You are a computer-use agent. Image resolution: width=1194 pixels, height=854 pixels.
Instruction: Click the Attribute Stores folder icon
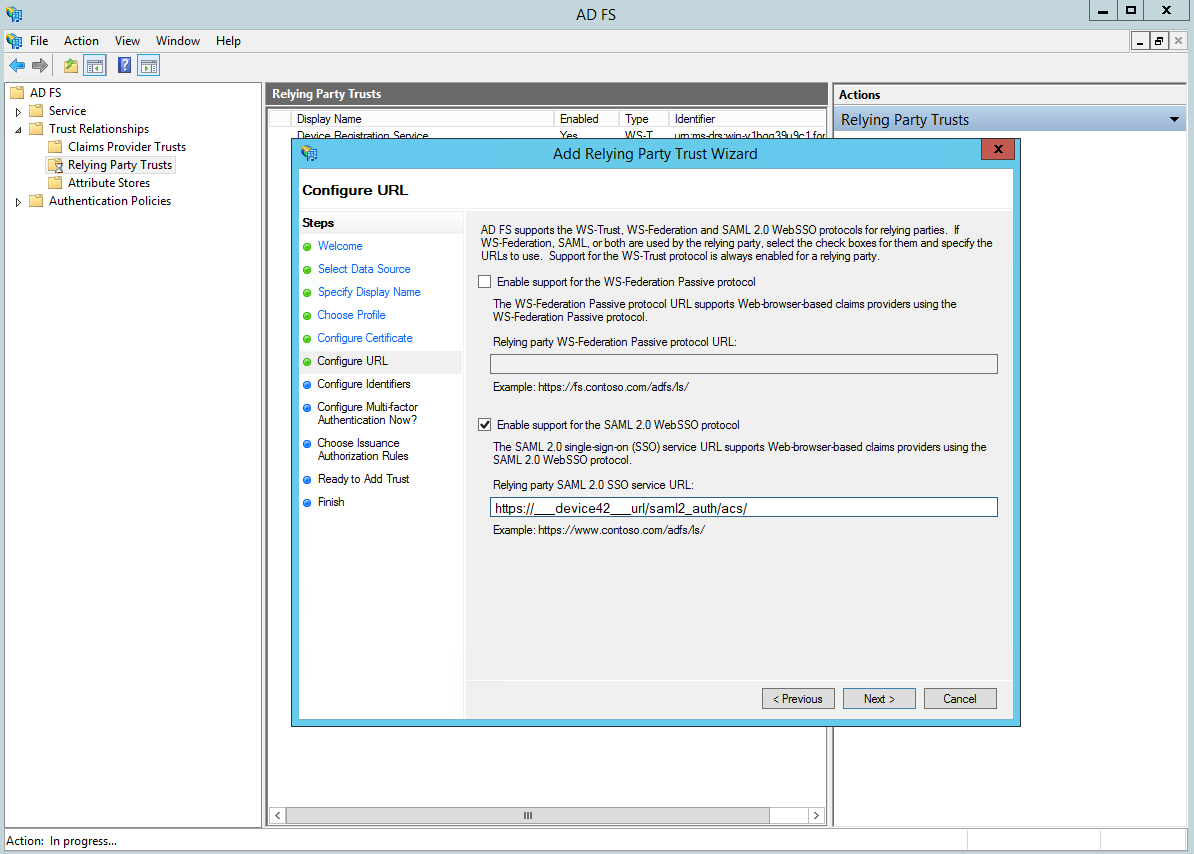click(56, 183)
